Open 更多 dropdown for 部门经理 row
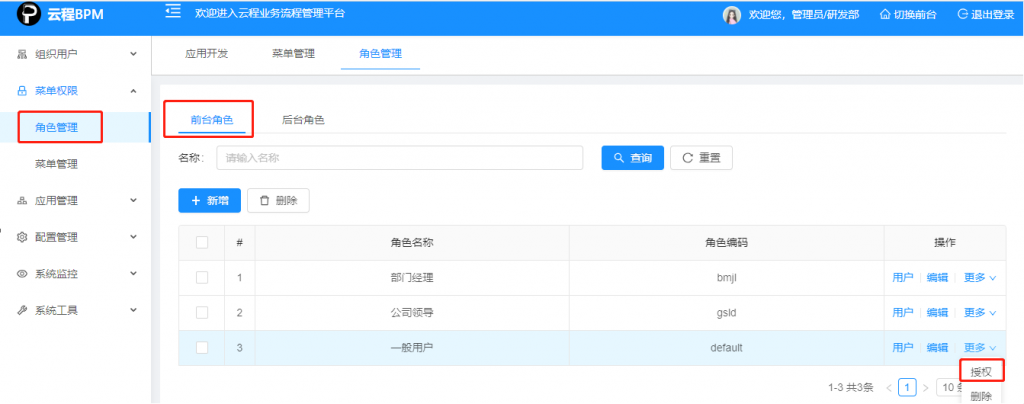This screenshot has width=1024, height=404. click(x=979, y=278)
